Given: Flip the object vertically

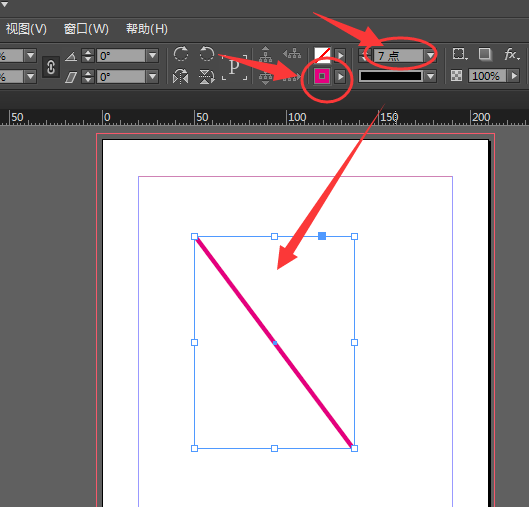Looking at the screenshot, I should [206, 77].
